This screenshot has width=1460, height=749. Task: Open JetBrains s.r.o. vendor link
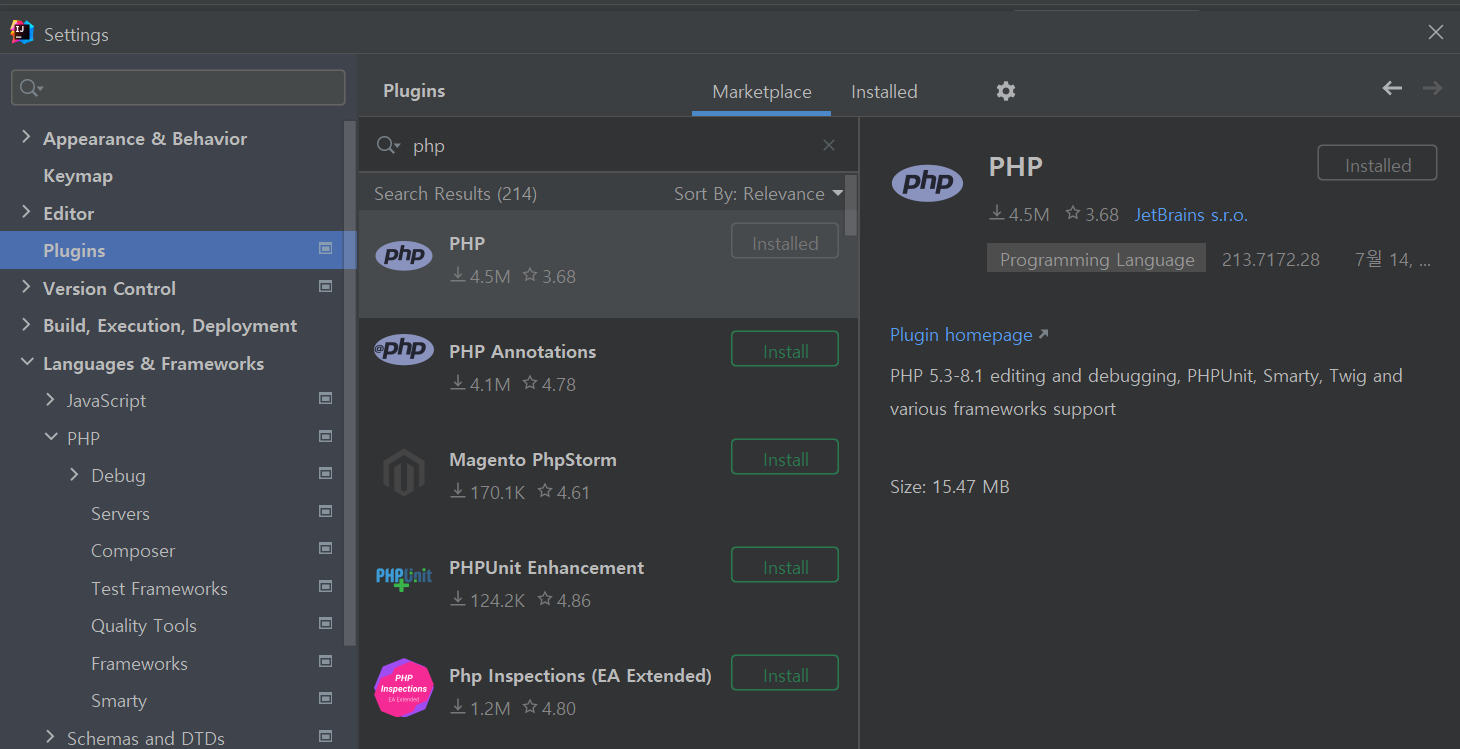1191,215
